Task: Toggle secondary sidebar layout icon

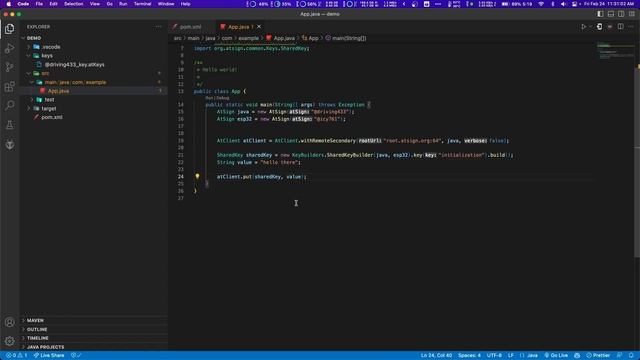Action: pyautogui.click(x=621, y=14)
